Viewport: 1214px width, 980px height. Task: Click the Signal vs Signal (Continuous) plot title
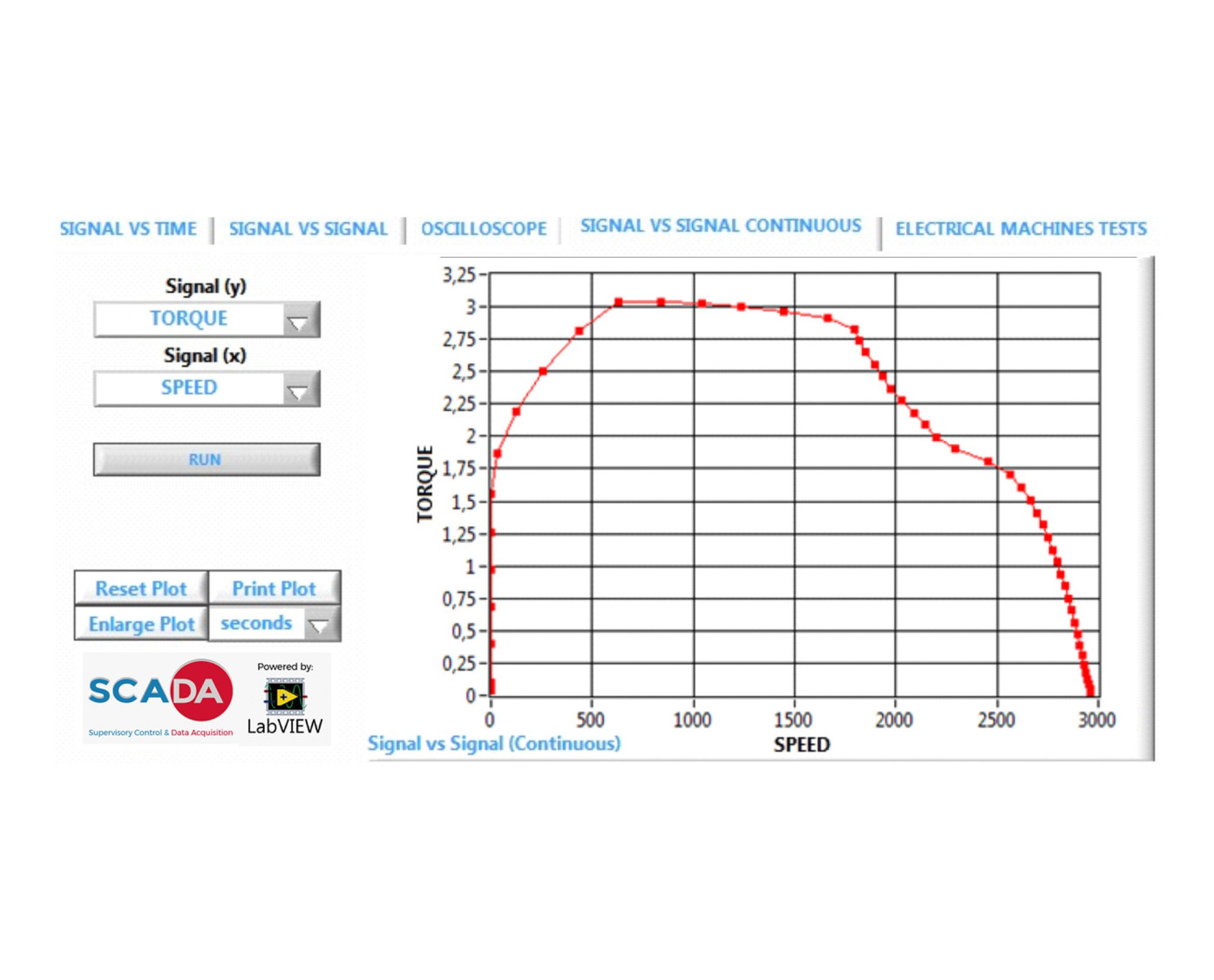[x=494, y=744]
